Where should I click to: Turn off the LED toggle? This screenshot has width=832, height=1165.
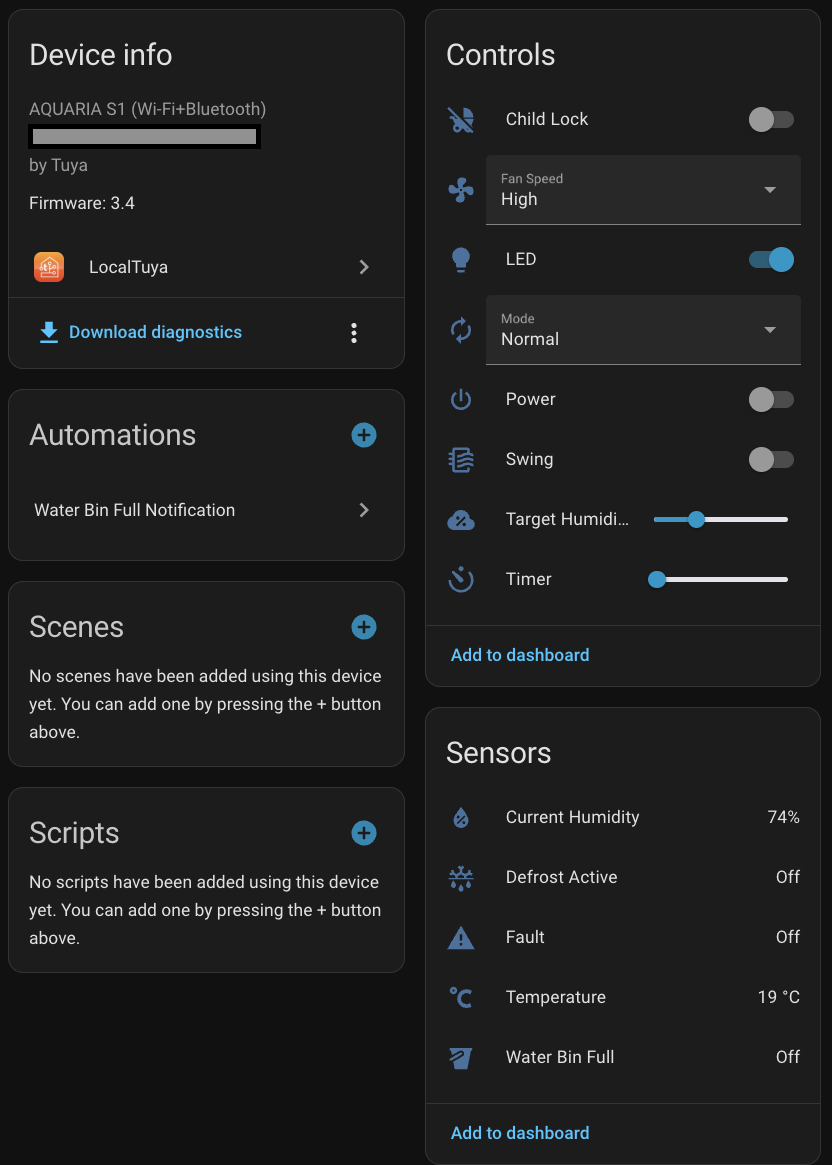(771, 260)
